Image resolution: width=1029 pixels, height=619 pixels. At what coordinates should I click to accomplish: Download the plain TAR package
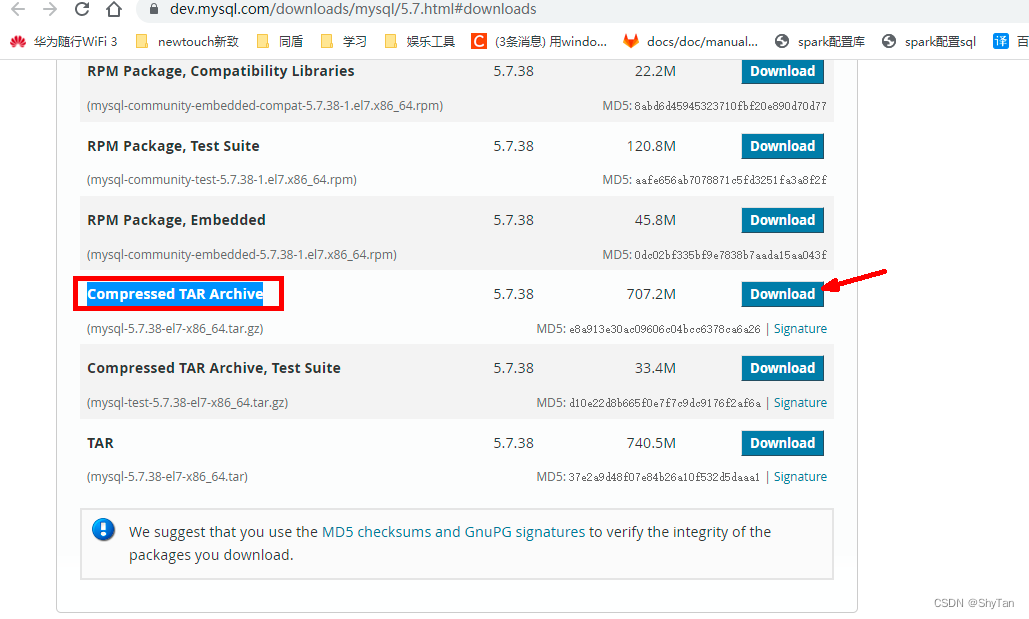click(782, 442)
